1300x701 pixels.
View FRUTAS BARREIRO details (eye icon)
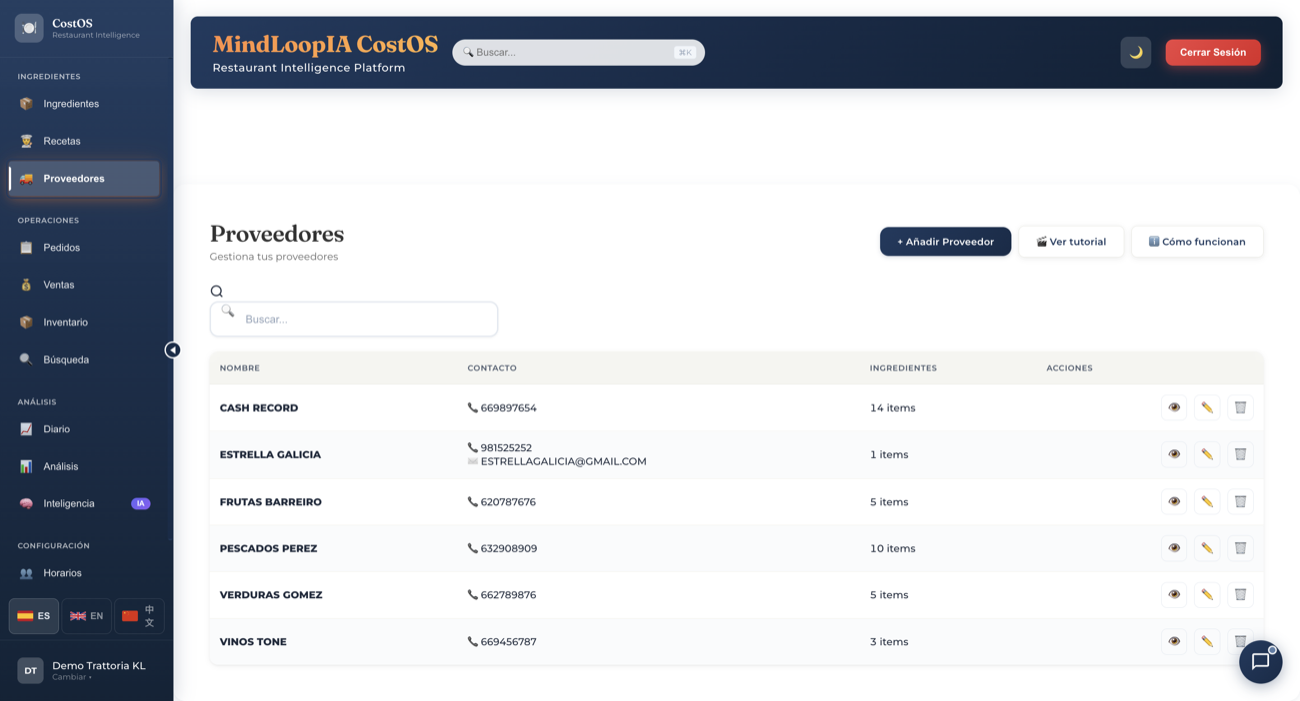pyautogui.click(x=1174, y=501)
